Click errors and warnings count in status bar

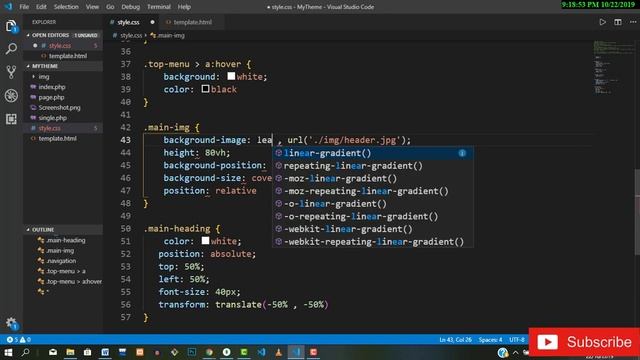(18, 340)
